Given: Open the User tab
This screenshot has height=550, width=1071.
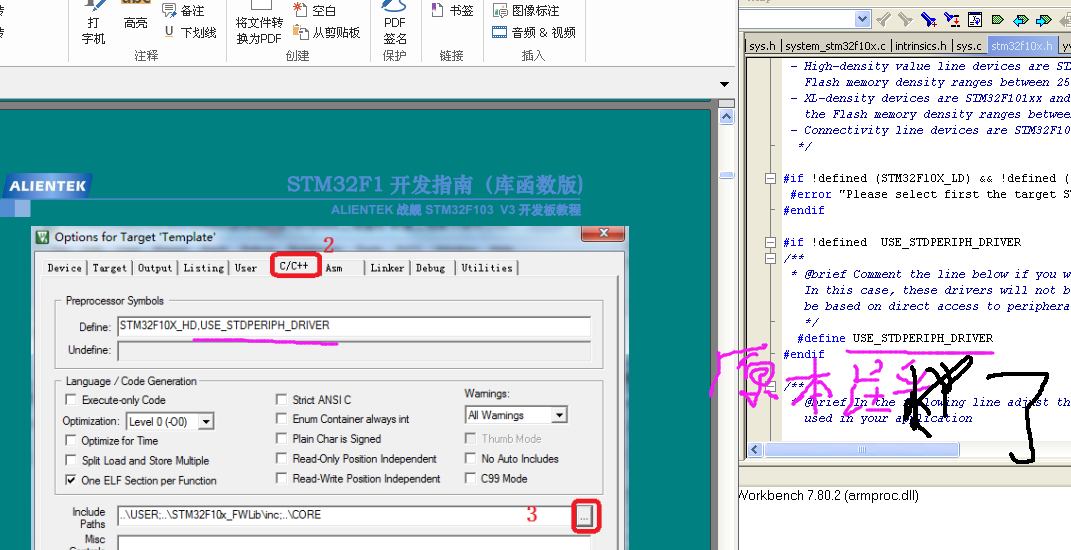Looking at the screenshot, I should tap(246, 268).
